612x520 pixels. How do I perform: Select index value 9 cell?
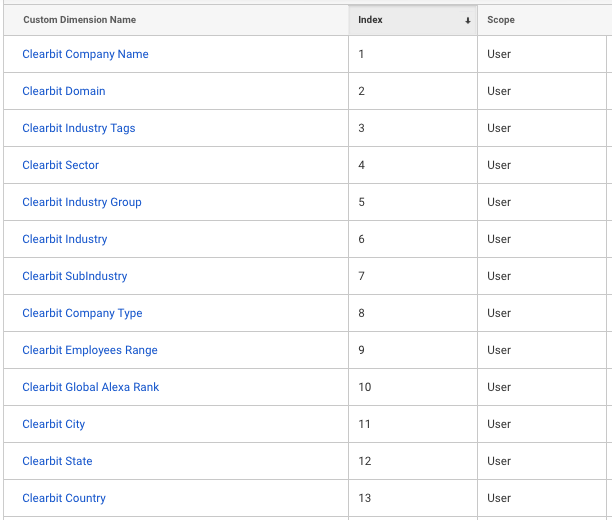click(x=413, y=350)
